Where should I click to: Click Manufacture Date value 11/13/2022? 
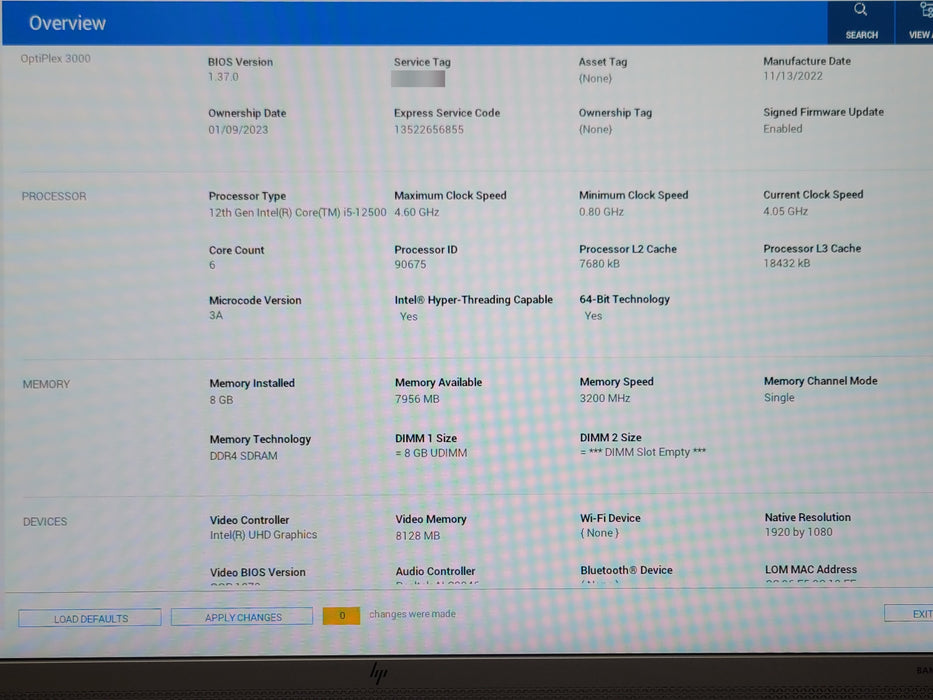tap(793, 76)
